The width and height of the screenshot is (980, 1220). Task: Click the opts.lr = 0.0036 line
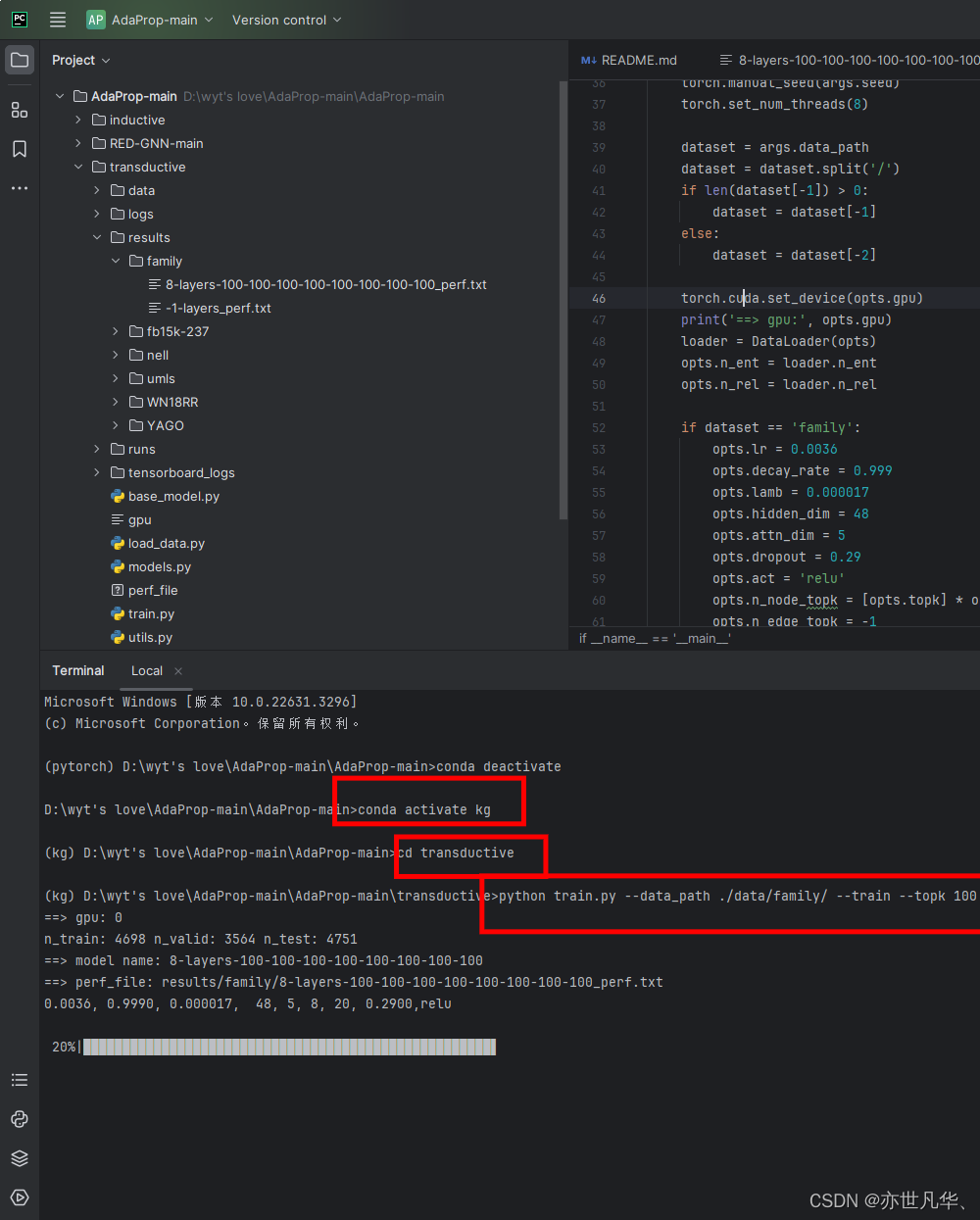pyautogui.click(x=774, y=449)
